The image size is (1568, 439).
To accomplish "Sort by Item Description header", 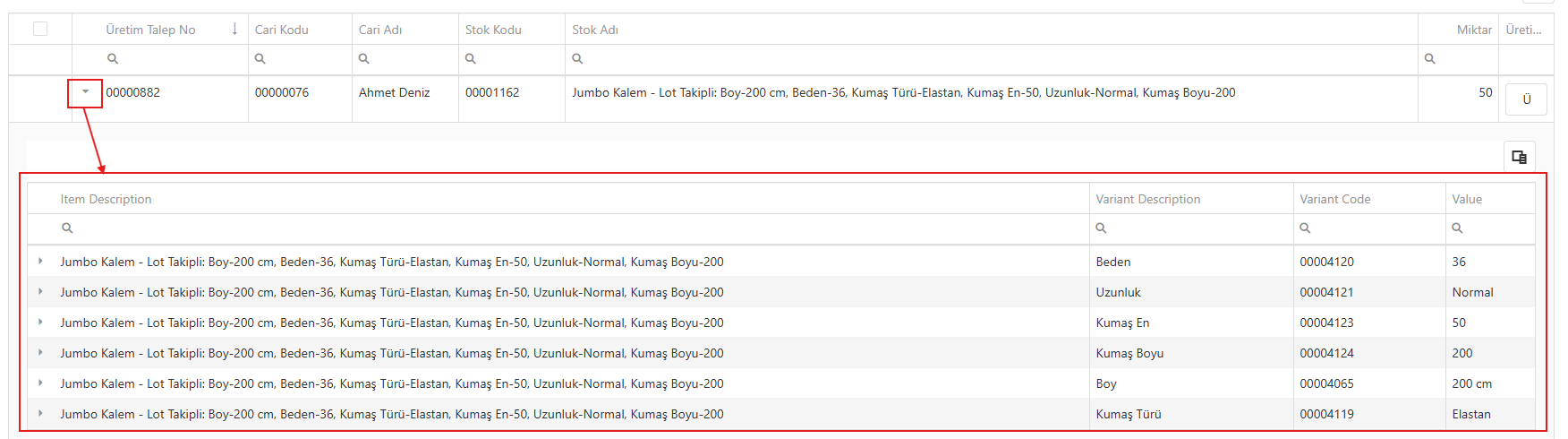I will click(x=106, y=199).
